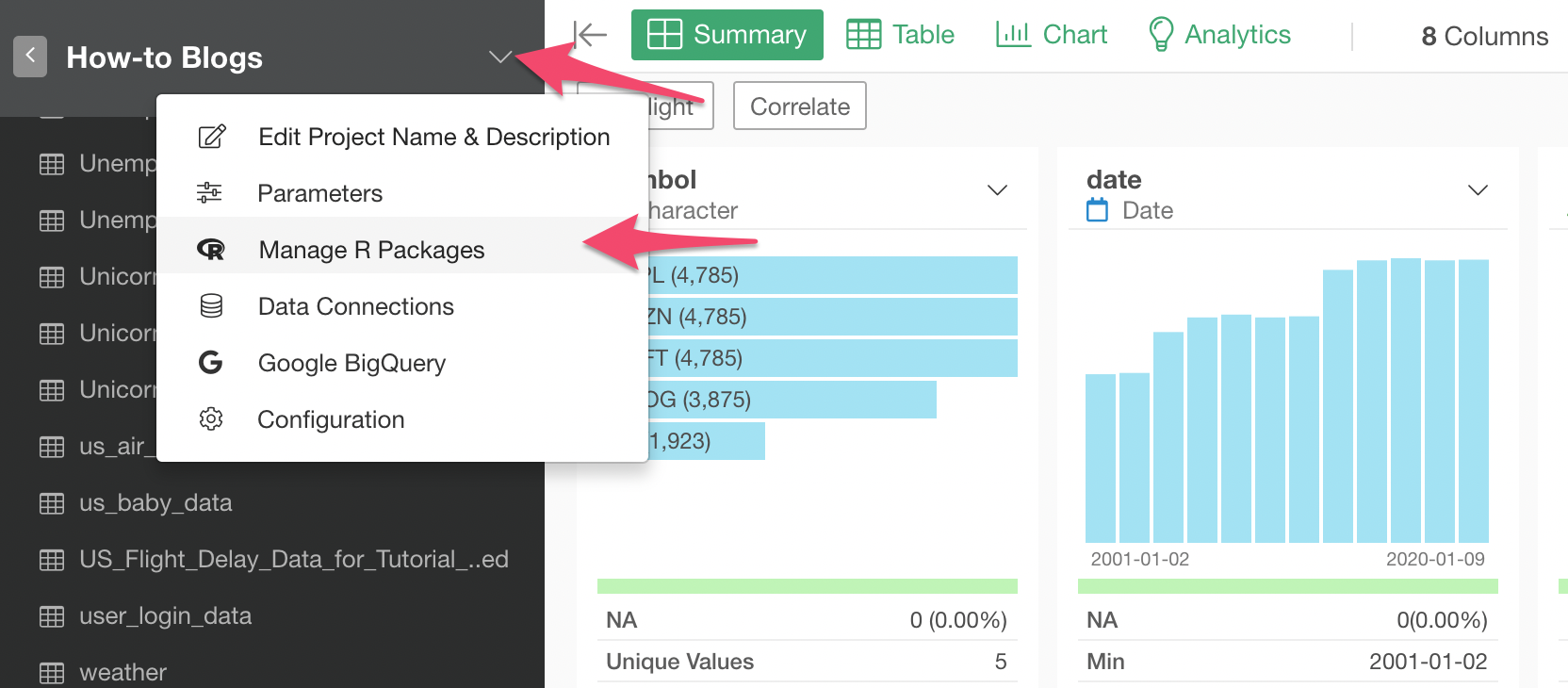
Task: Click the Parameters sliders icon
Action: [209, 193]
